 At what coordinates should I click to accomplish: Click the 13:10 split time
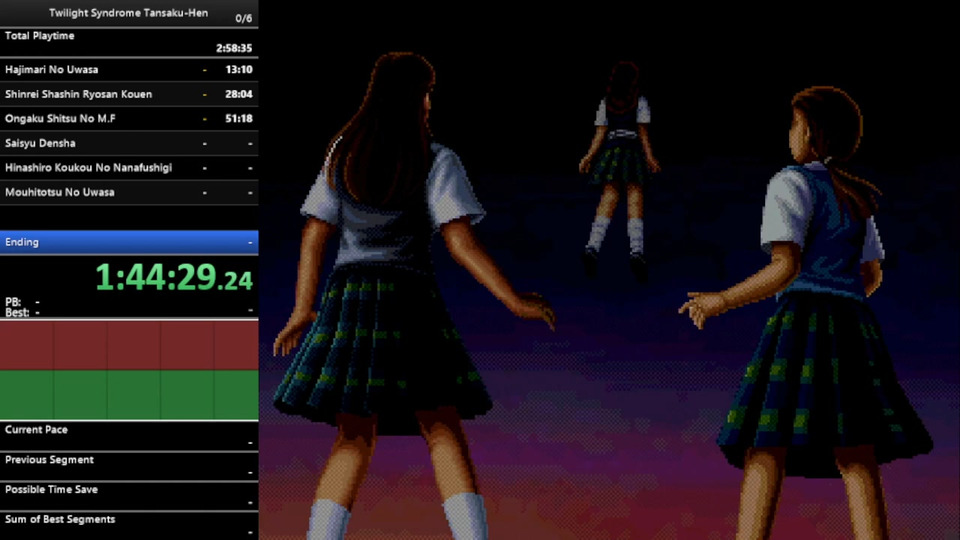click(239, 70)
